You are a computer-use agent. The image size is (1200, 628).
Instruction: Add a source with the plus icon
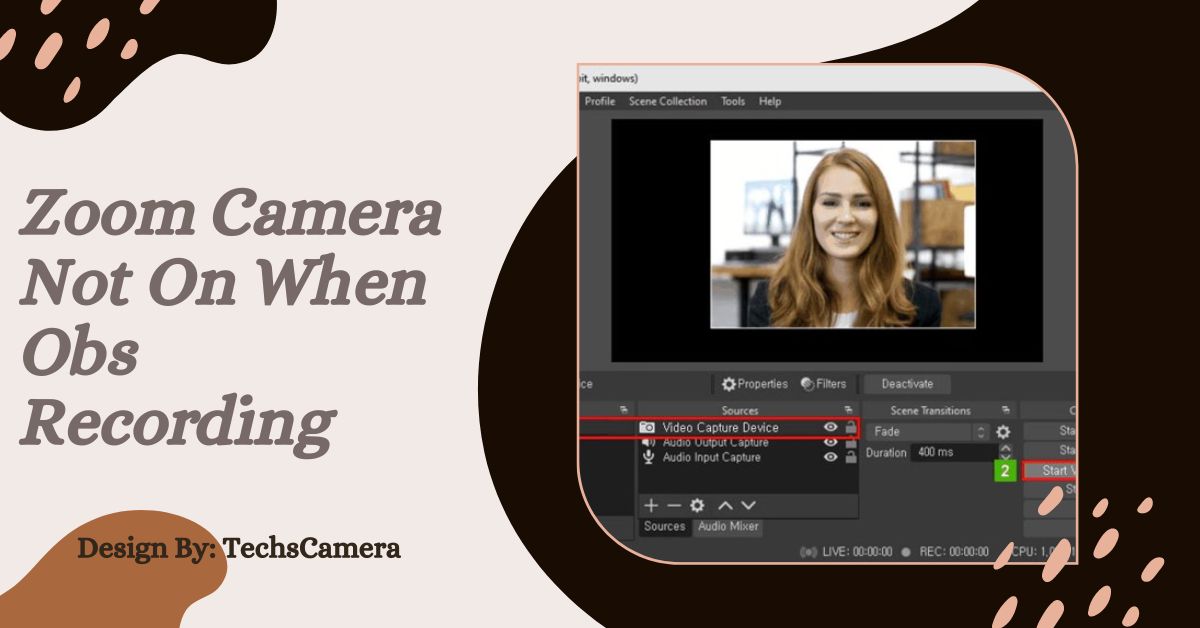652,506
